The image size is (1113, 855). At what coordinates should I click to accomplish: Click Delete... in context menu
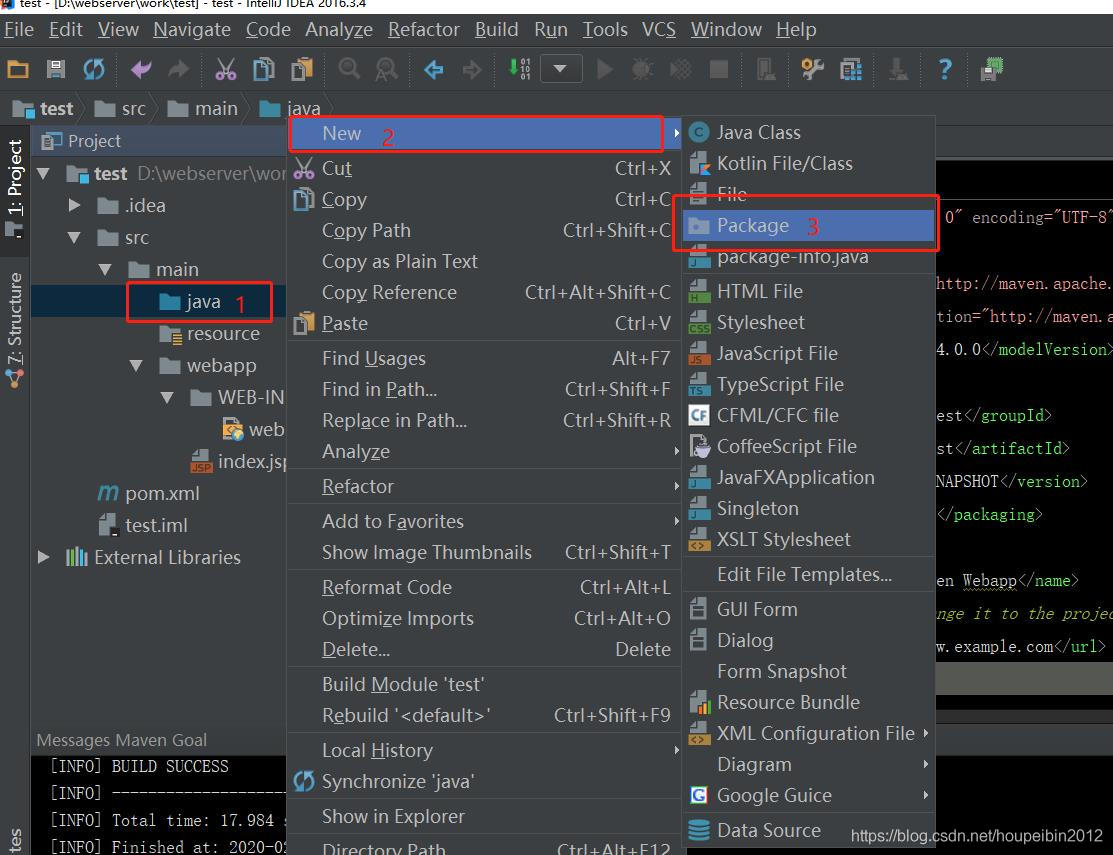pos(484,649)
